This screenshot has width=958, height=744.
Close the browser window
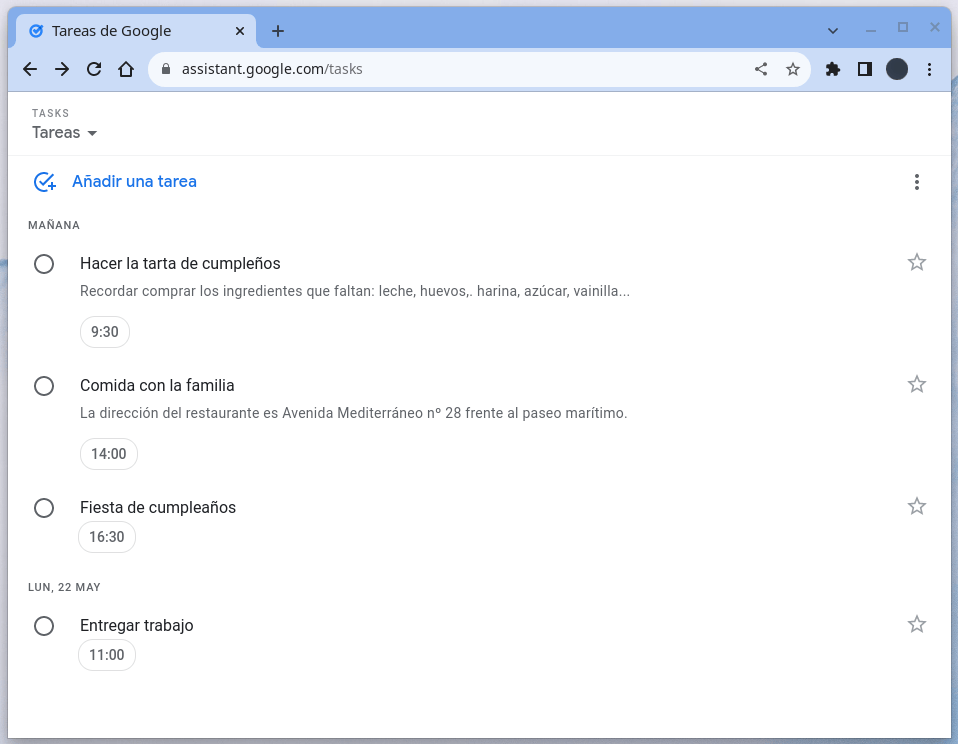click(934, 27)
